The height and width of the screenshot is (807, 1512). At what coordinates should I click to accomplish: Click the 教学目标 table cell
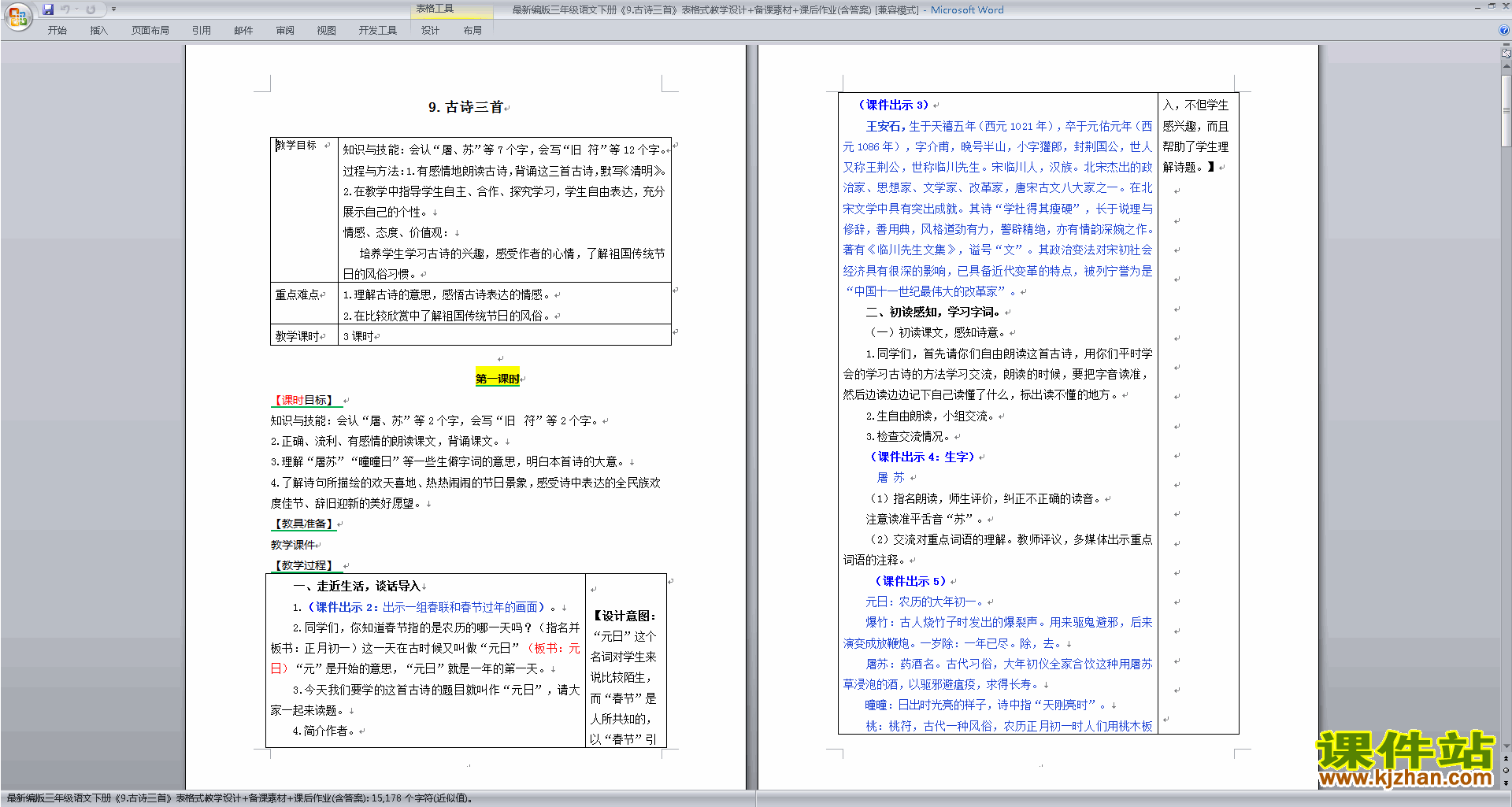click(x=304, y=209)
